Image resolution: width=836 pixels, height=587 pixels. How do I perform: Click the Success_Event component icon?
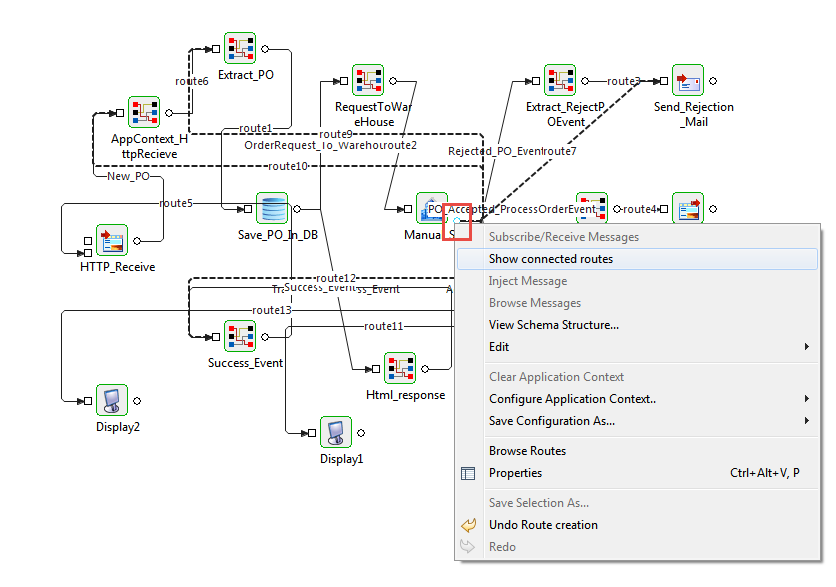tap(240, 336)
